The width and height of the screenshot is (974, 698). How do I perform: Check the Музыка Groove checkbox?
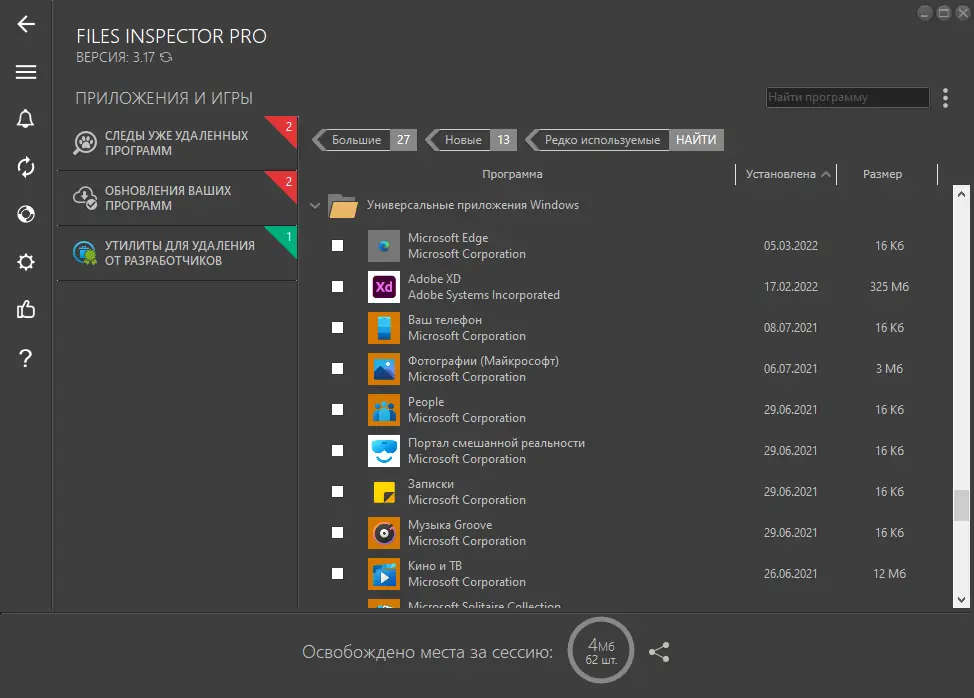(x=337, y=533)
